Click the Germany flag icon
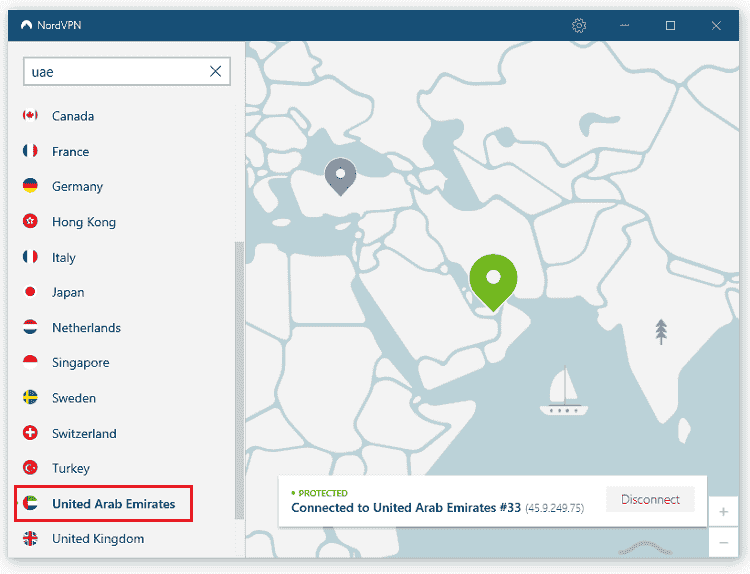The width and height of the screenshot is (750, 574). 30,186
